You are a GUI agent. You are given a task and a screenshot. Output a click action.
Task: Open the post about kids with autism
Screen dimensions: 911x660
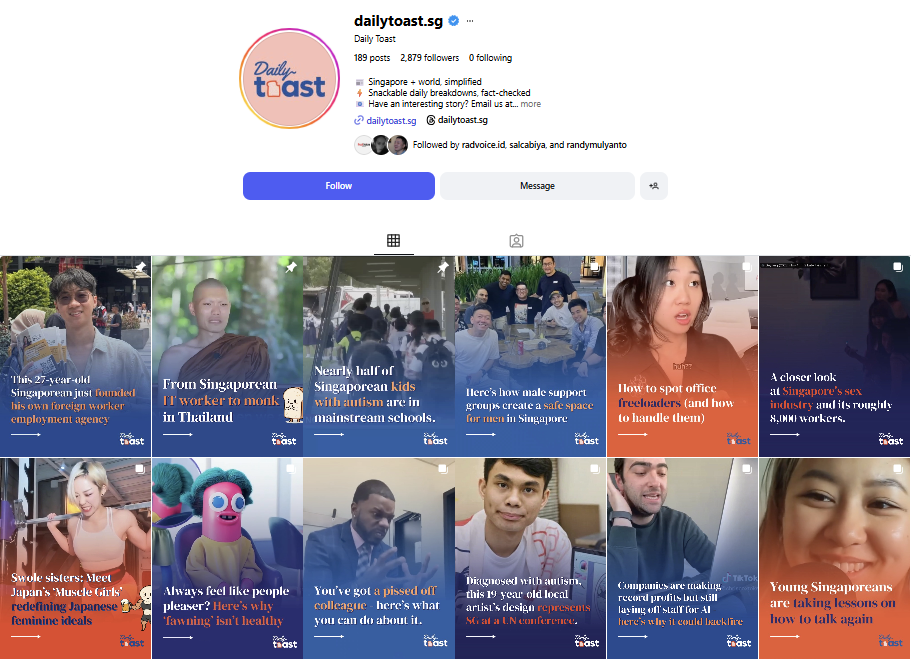point(379,356)
